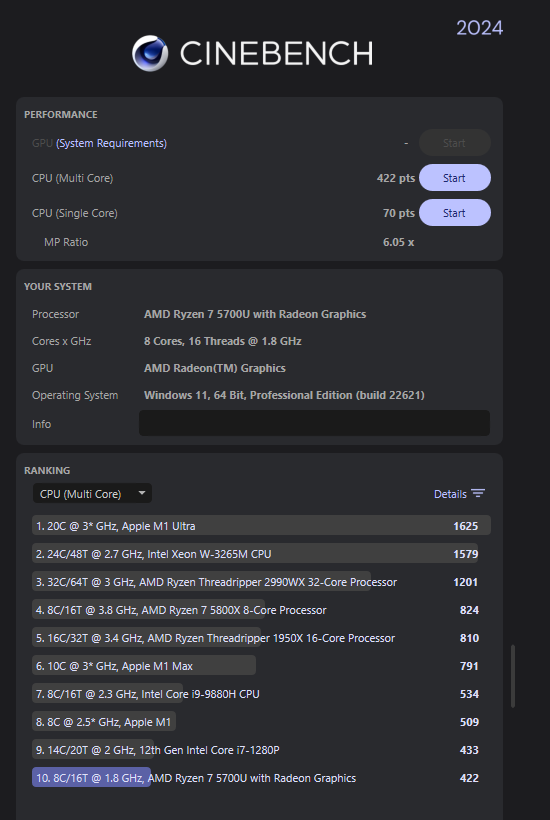Click the disabled GPU Start button
Screen dimensions: 550x820
point(454,143)
